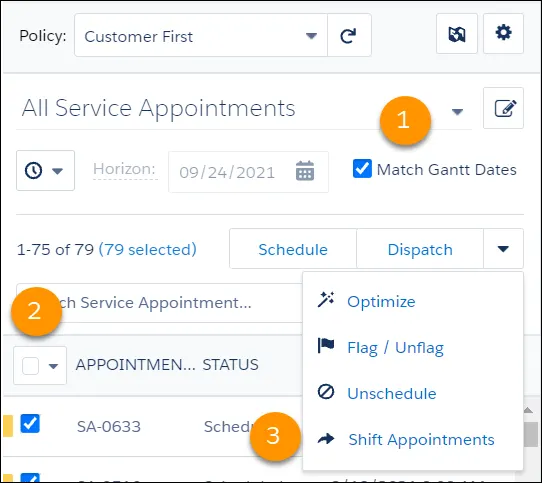Select Unschedule from the actions menu
This screenshot has height=483, width=542.
click(x=392, y=393)
